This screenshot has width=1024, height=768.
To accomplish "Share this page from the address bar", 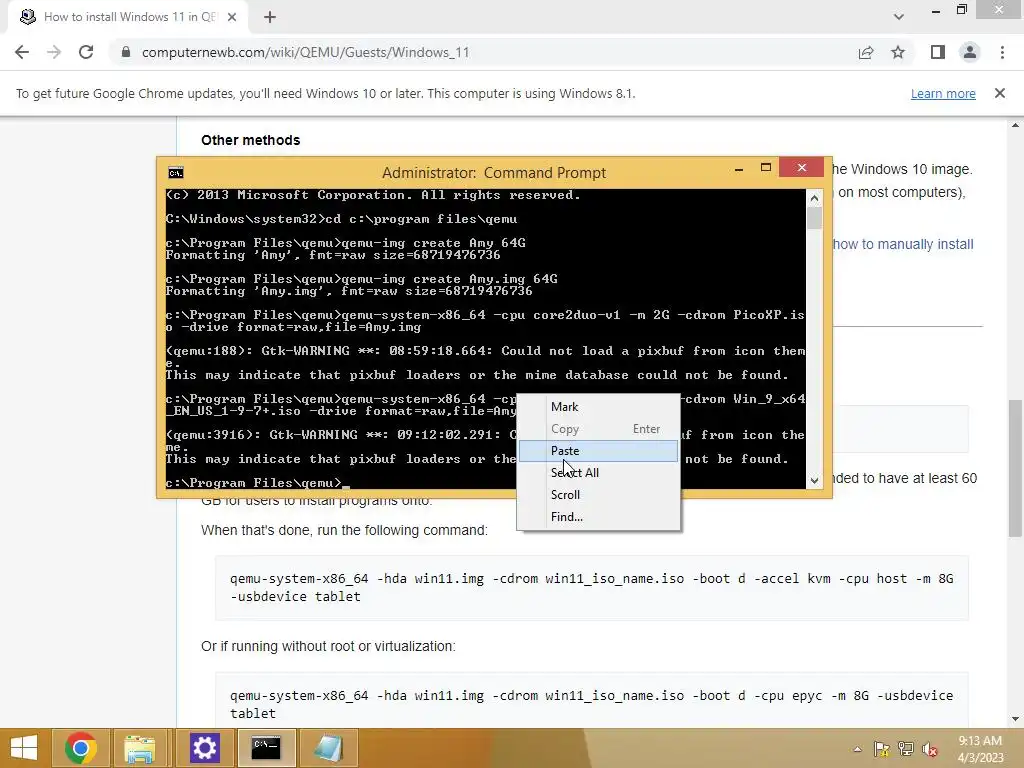I will click(866, 52).
